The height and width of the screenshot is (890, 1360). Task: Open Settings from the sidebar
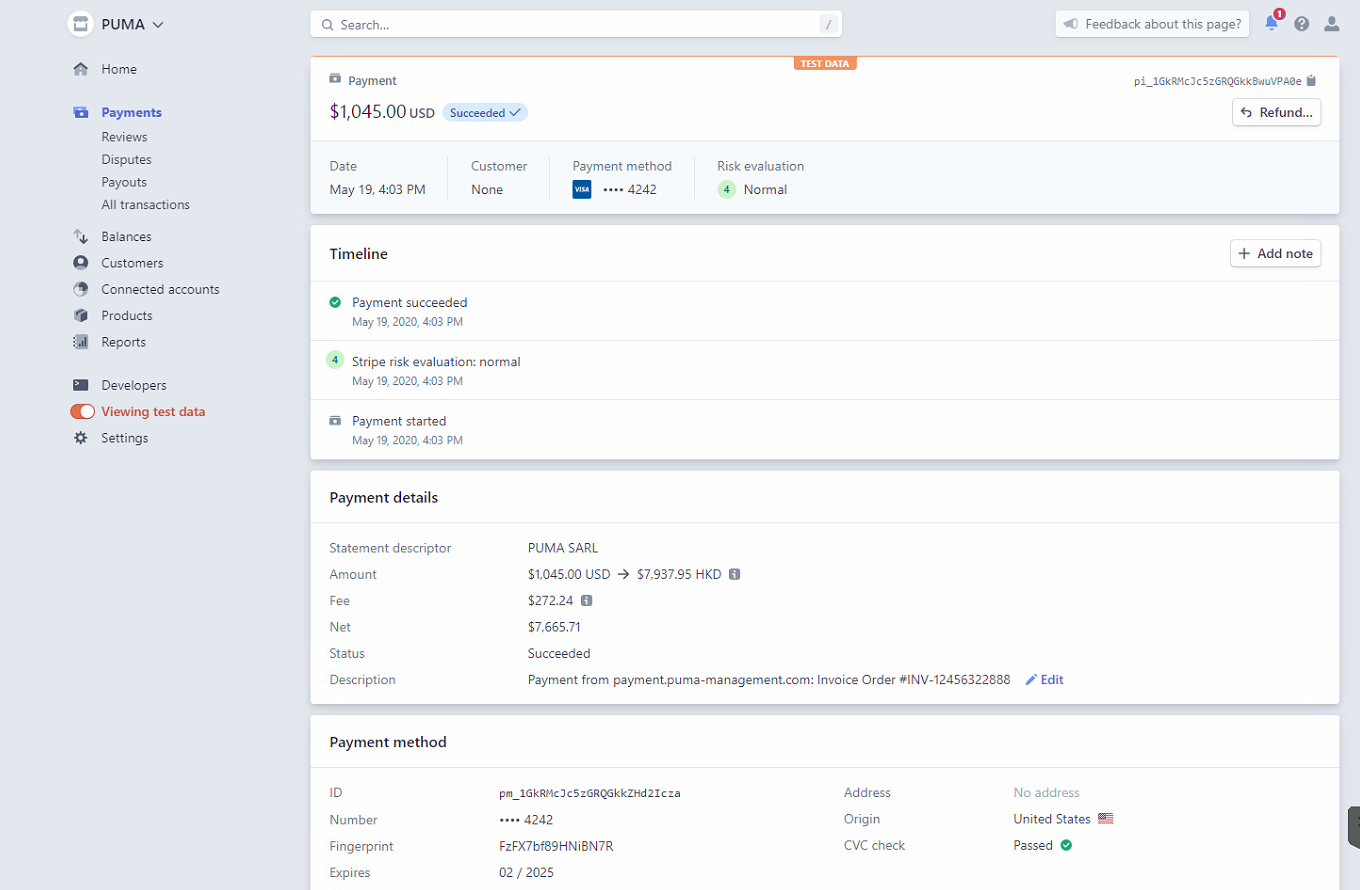(x=124, y=438)
